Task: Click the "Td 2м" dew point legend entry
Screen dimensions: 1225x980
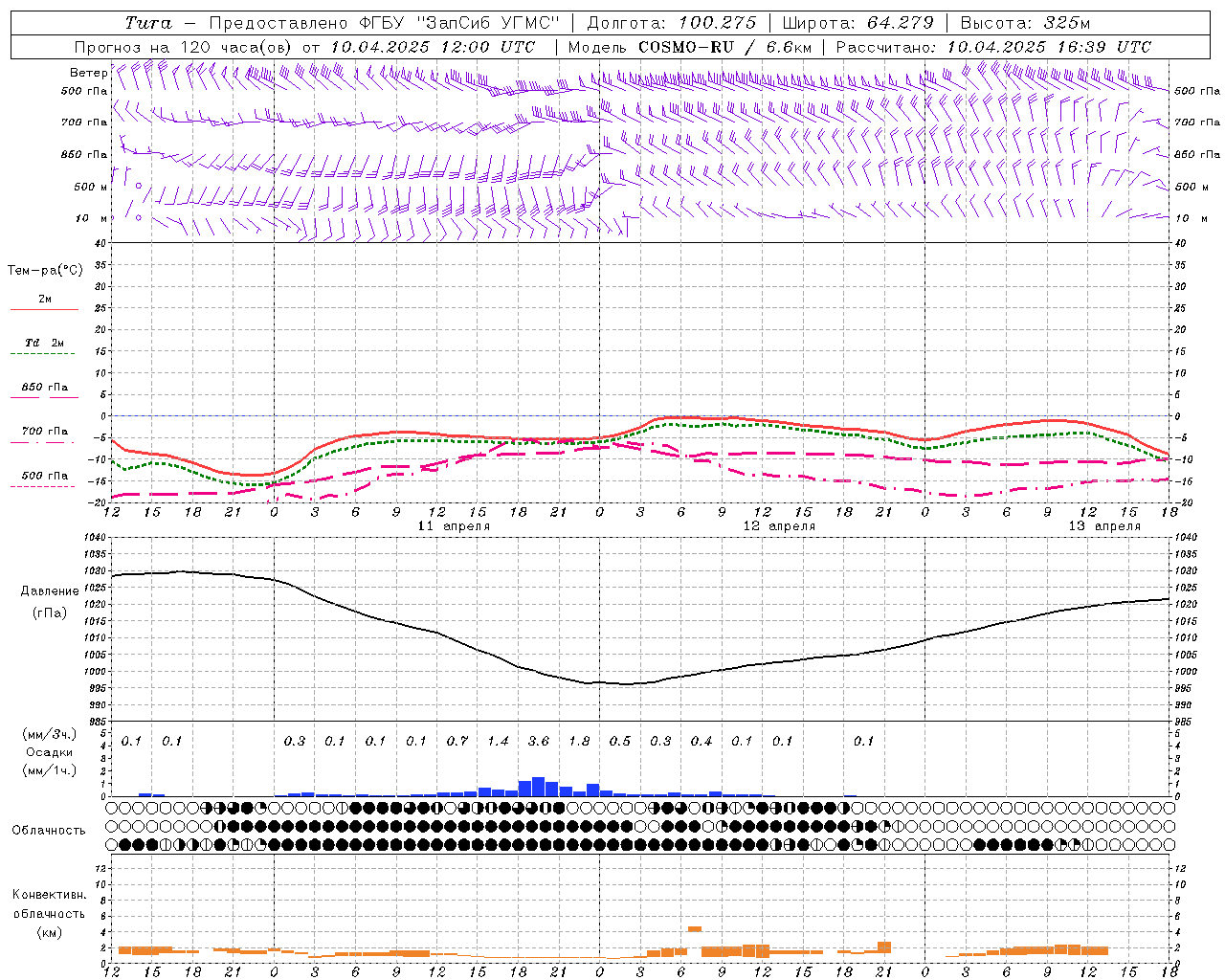Action: pyautogui.click(x=45, y=343)
